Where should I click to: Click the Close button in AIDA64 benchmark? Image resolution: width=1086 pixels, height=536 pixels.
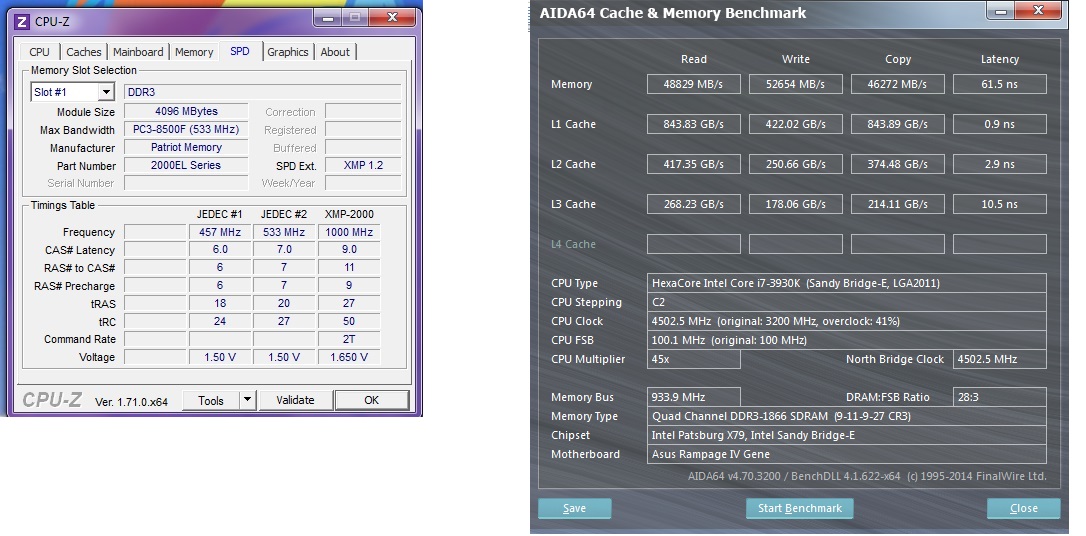1024,508
